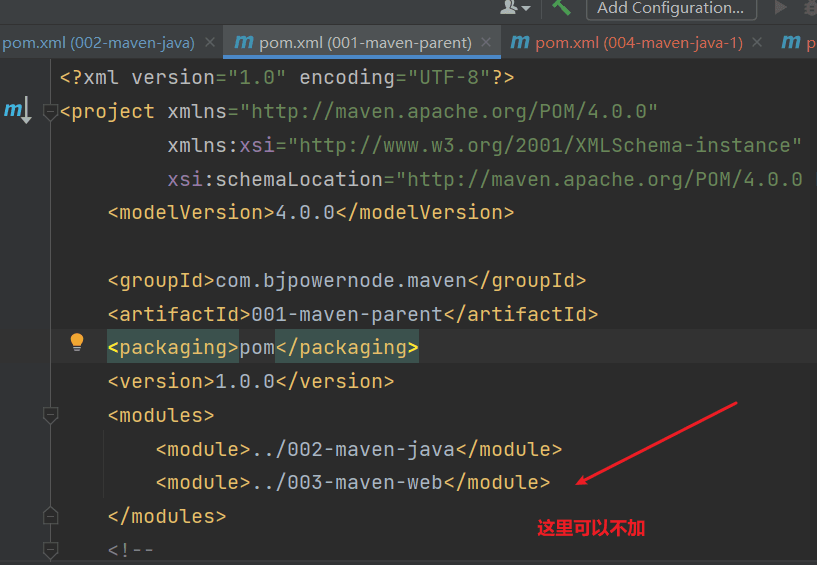Click the Maven icon on 001-maven-parent tab
Viewport: 817px width, 565px height.
244,42
